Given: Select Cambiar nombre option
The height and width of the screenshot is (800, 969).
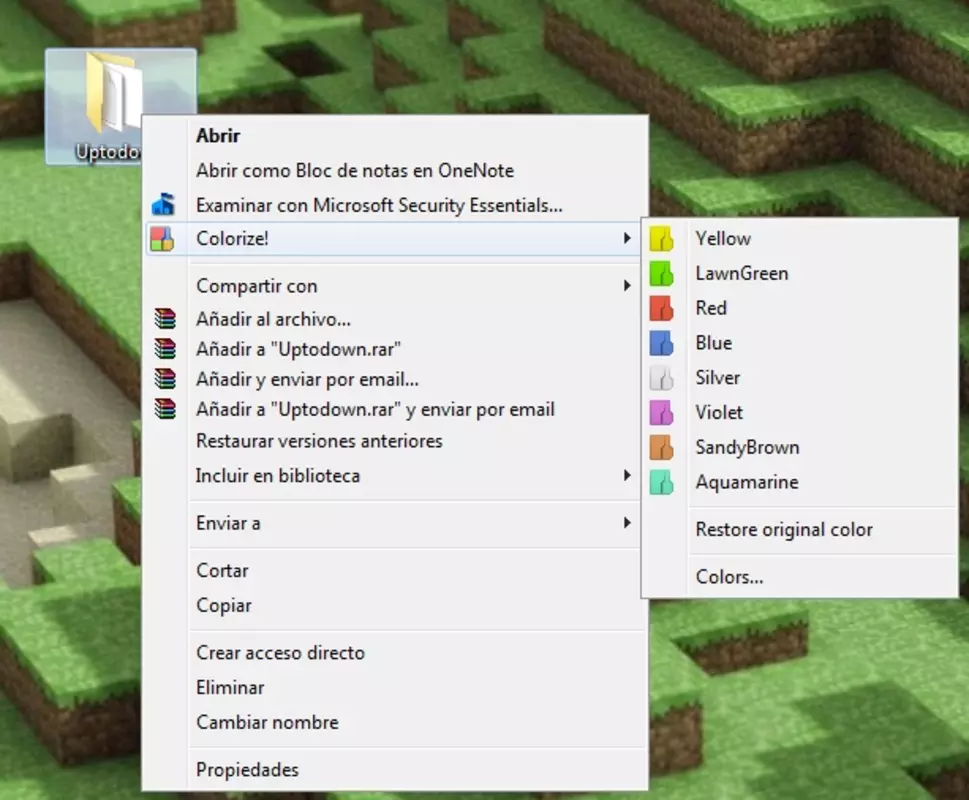Looking at the screenshot, I should point(267,722).
